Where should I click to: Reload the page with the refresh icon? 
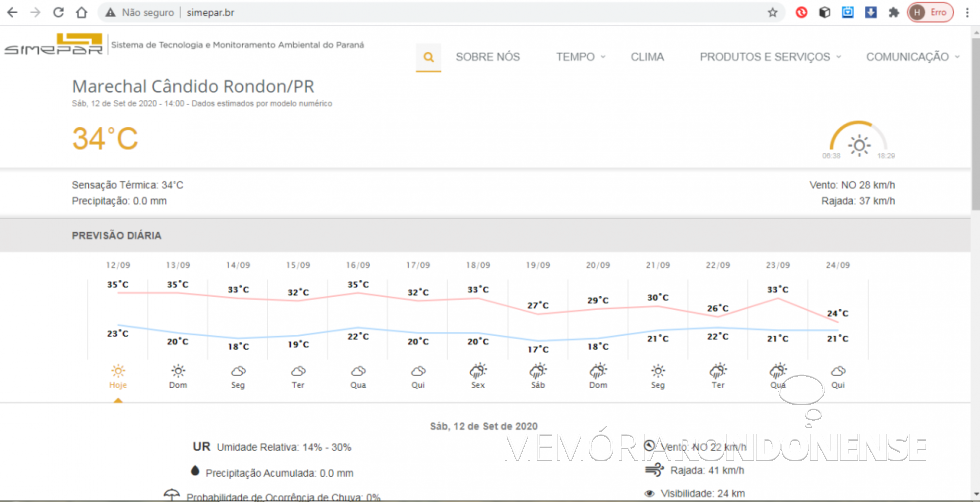[58, 13]
